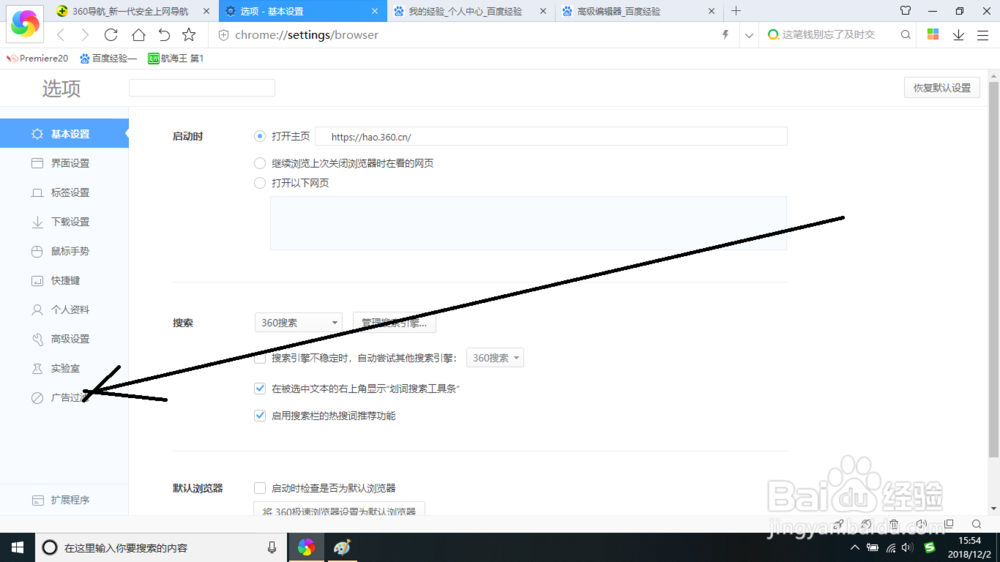Image resolution: width=1000 pixels, height=562 pixels.
Task: Toggle 搜索引擎不稳定时 auto-try checkbox
Action: pos(260,359)
